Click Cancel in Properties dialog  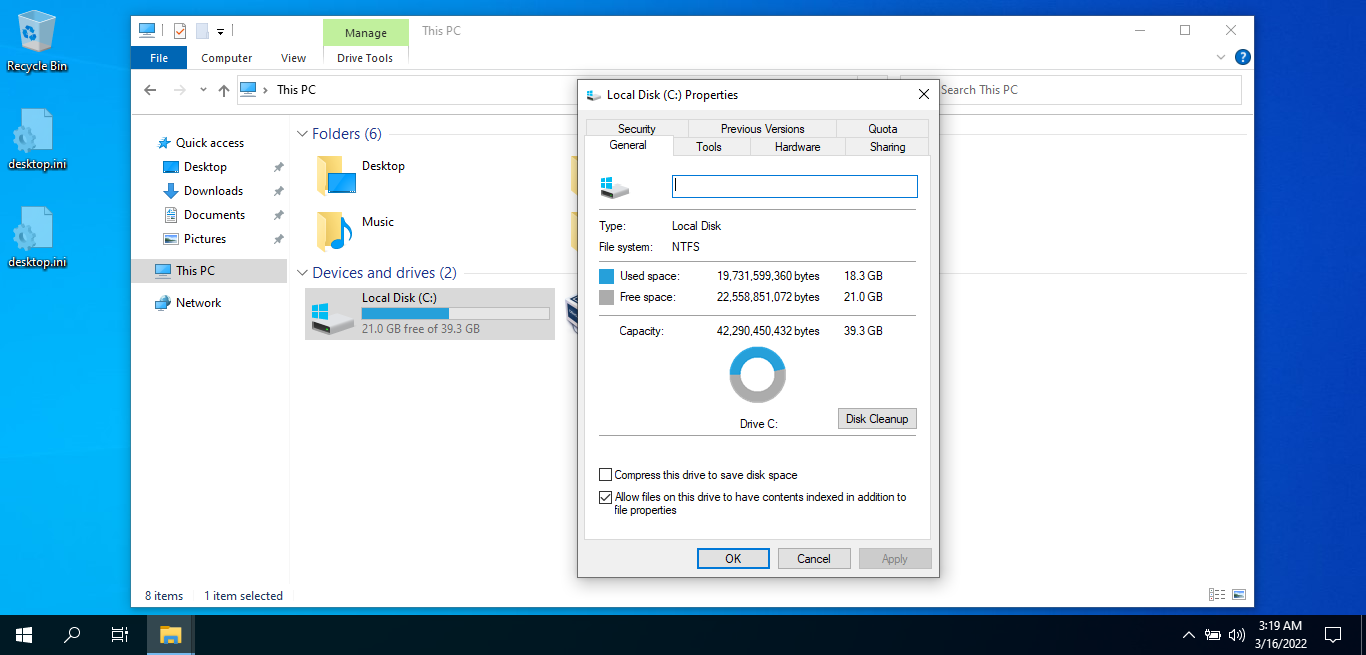click(x=814, y=559)
